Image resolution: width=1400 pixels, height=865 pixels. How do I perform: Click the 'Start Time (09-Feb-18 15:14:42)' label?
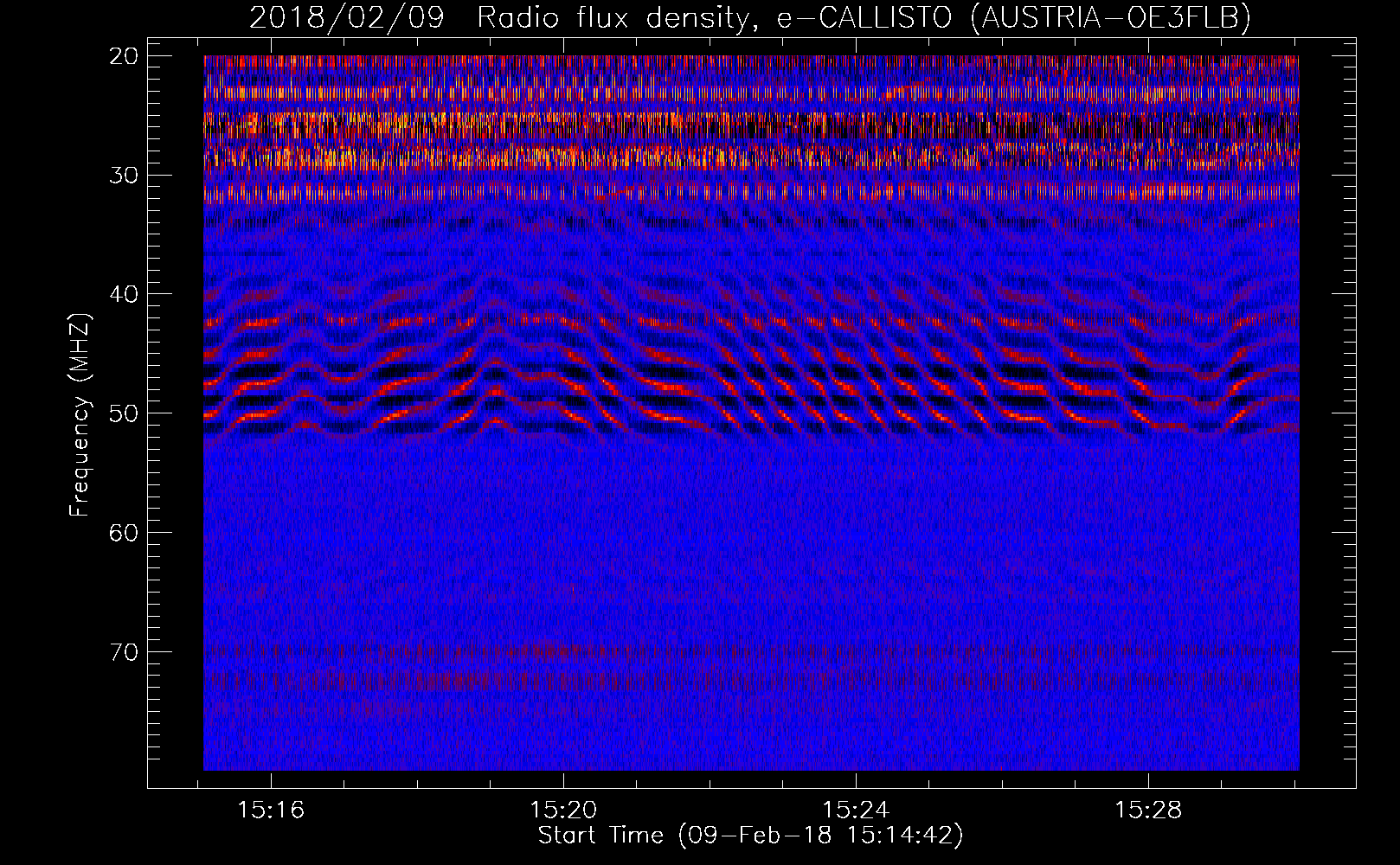(x=750, y=836)
